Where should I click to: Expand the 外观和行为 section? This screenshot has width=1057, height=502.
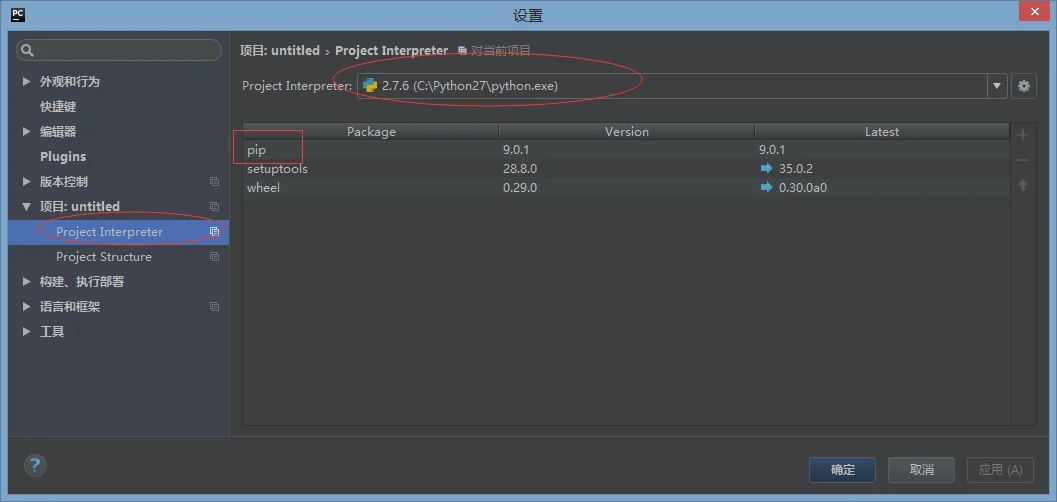27,81
